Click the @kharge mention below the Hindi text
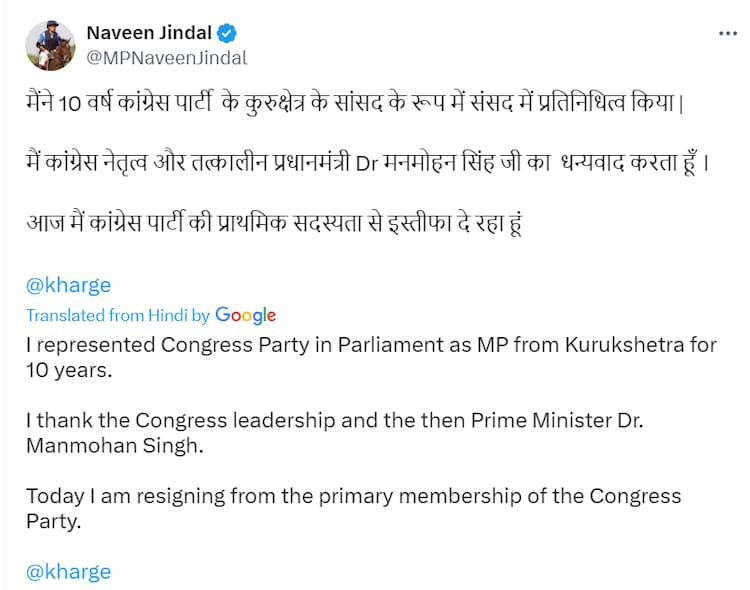Screen dimensions: 750x590 tap(68, 284)
